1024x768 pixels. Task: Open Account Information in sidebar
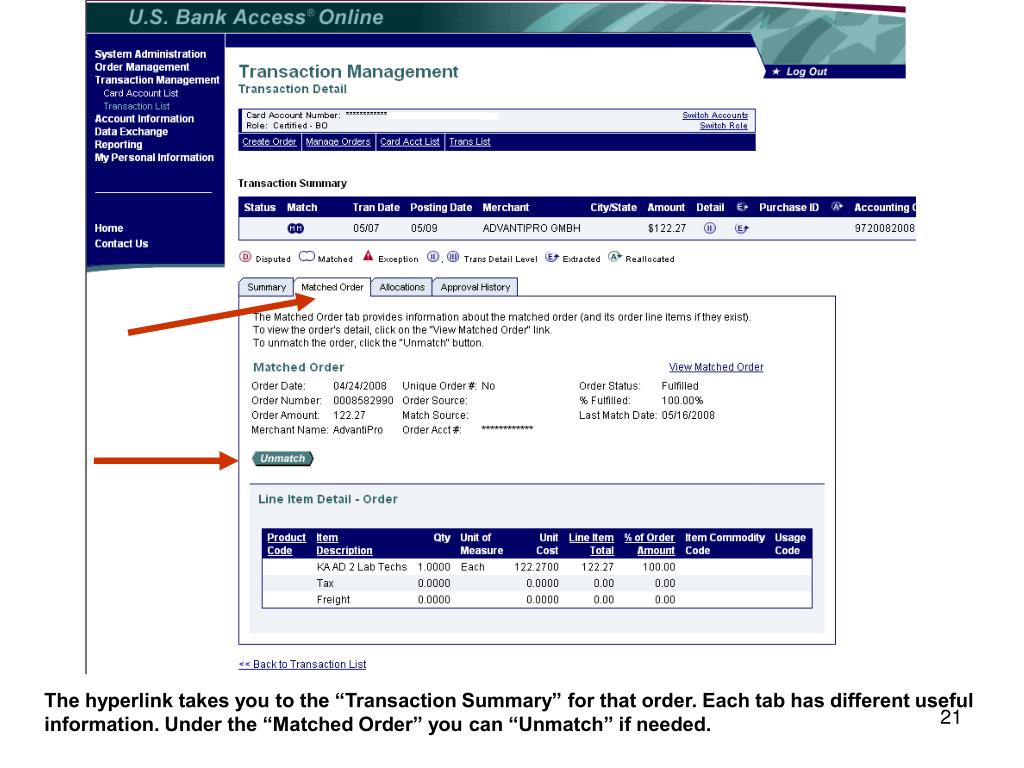pos(144,119)
